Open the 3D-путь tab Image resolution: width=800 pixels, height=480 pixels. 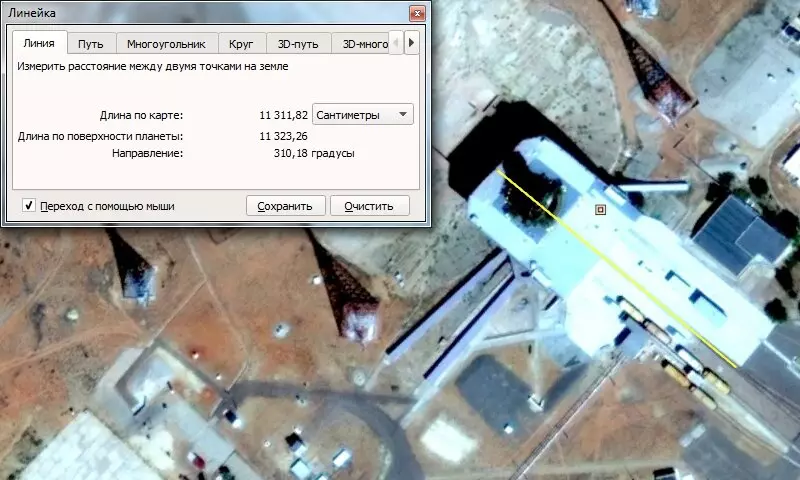pos(298,44)
